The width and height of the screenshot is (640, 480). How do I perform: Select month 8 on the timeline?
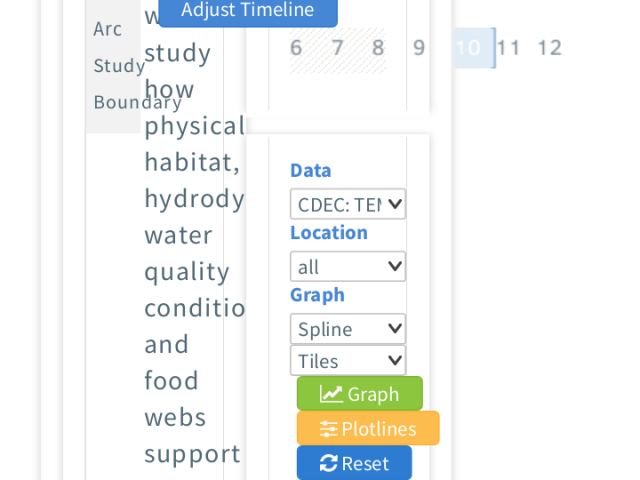click(x=378, y=48)
